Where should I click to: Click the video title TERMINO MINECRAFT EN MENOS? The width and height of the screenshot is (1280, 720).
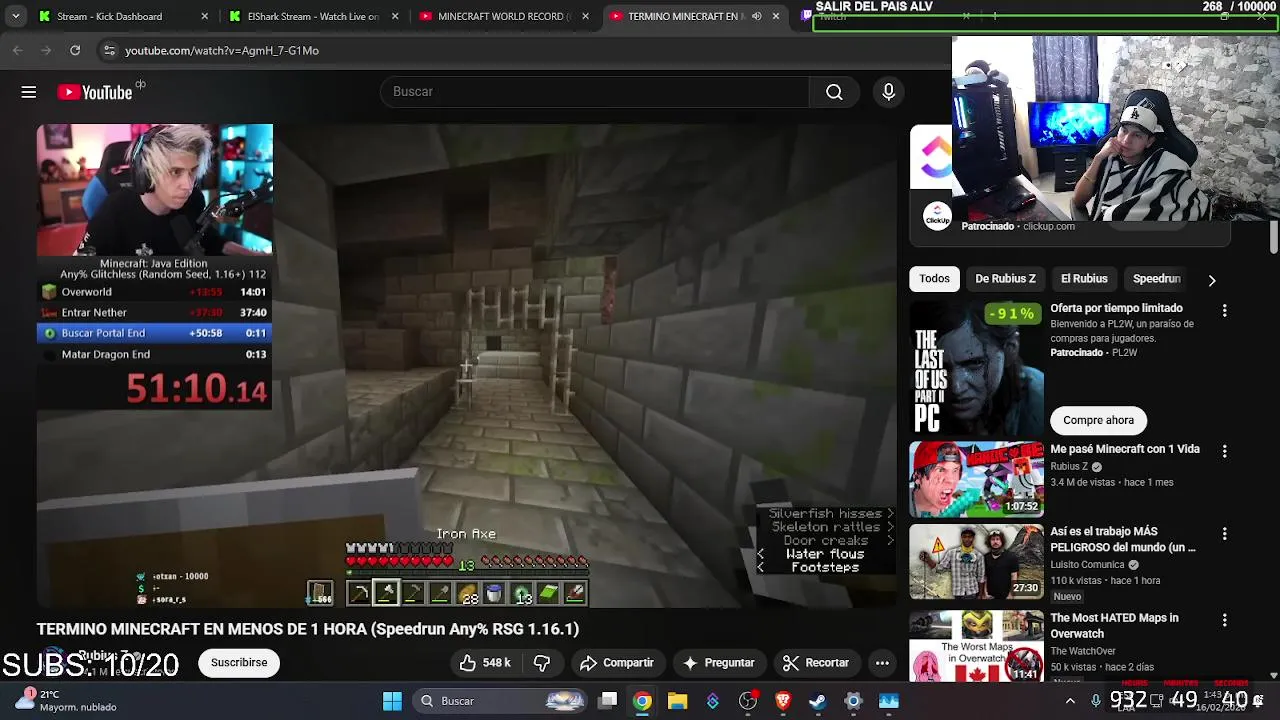tap(308, 629)
